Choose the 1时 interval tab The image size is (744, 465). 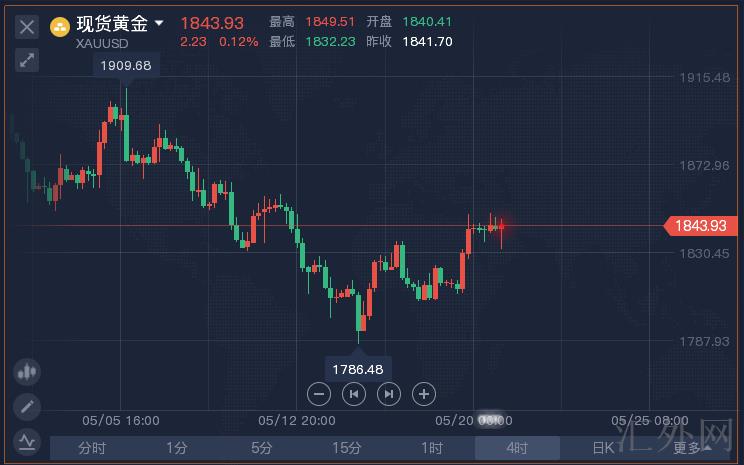tap(432, 448)
